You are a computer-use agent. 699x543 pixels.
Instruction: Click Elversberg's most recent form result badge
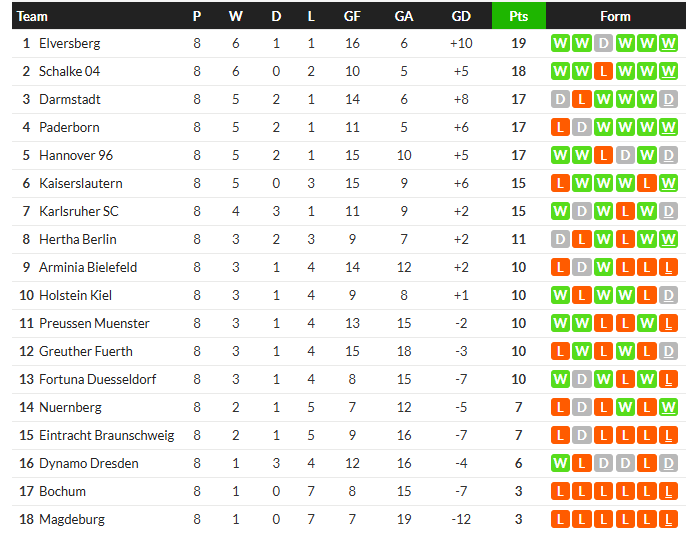(669, 43)
